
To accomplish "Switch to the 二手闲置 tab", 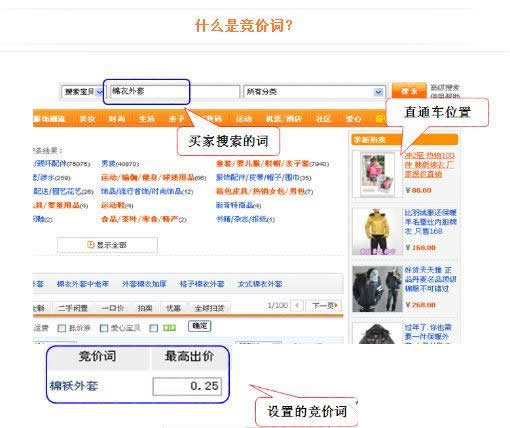I will [x=73, y=308].
